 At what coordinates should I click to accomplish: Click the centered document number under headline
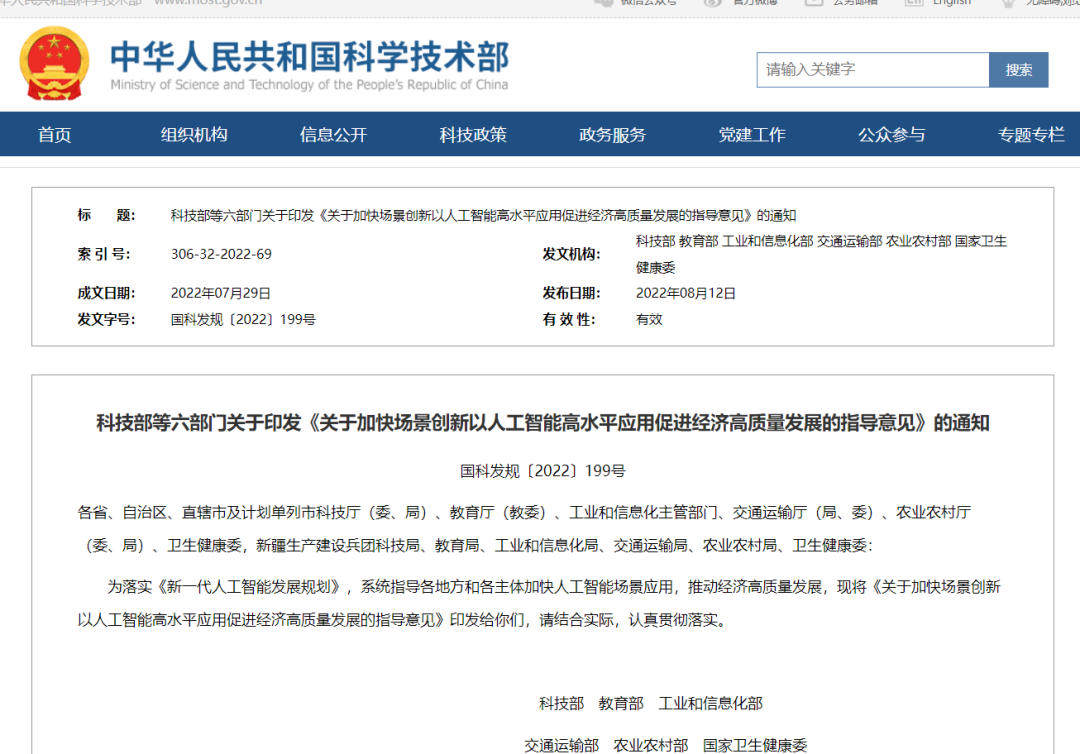[543, 471]
